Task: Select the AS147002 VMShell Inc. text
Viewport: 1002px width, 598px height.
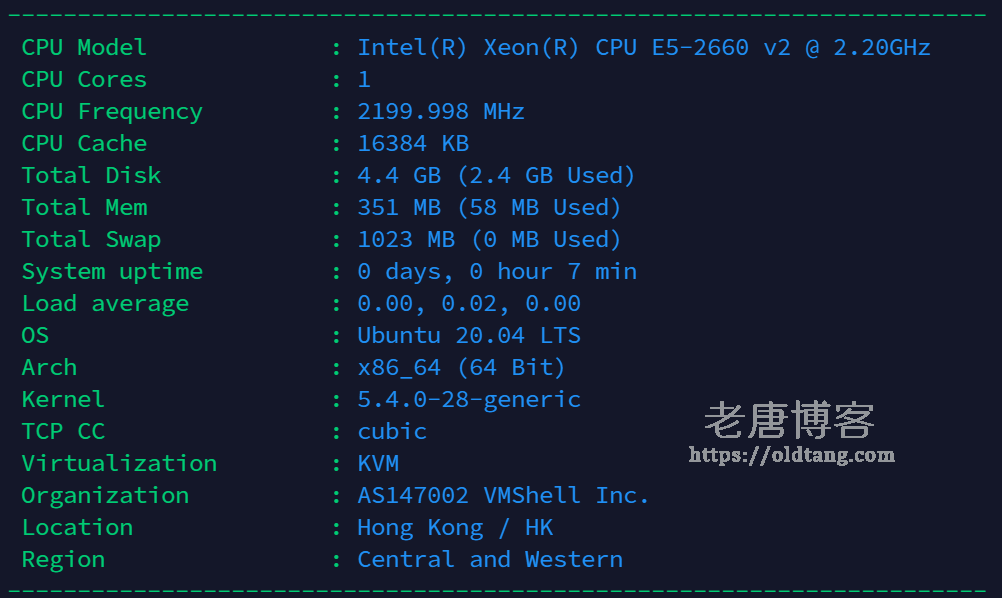Action: click(503, 495)
